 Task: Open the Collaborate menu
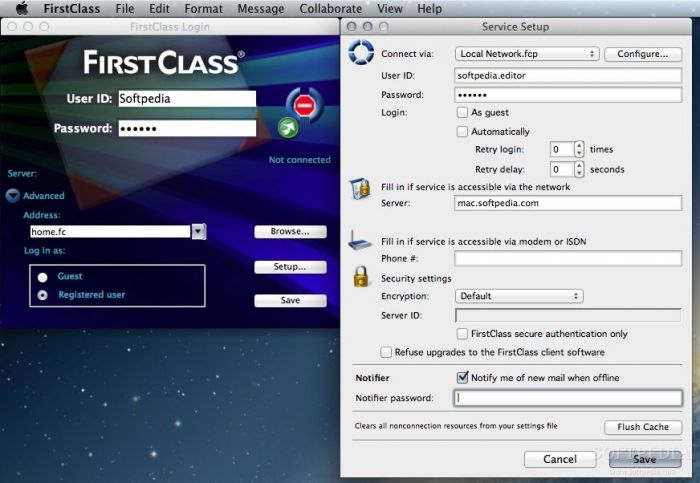331,8
